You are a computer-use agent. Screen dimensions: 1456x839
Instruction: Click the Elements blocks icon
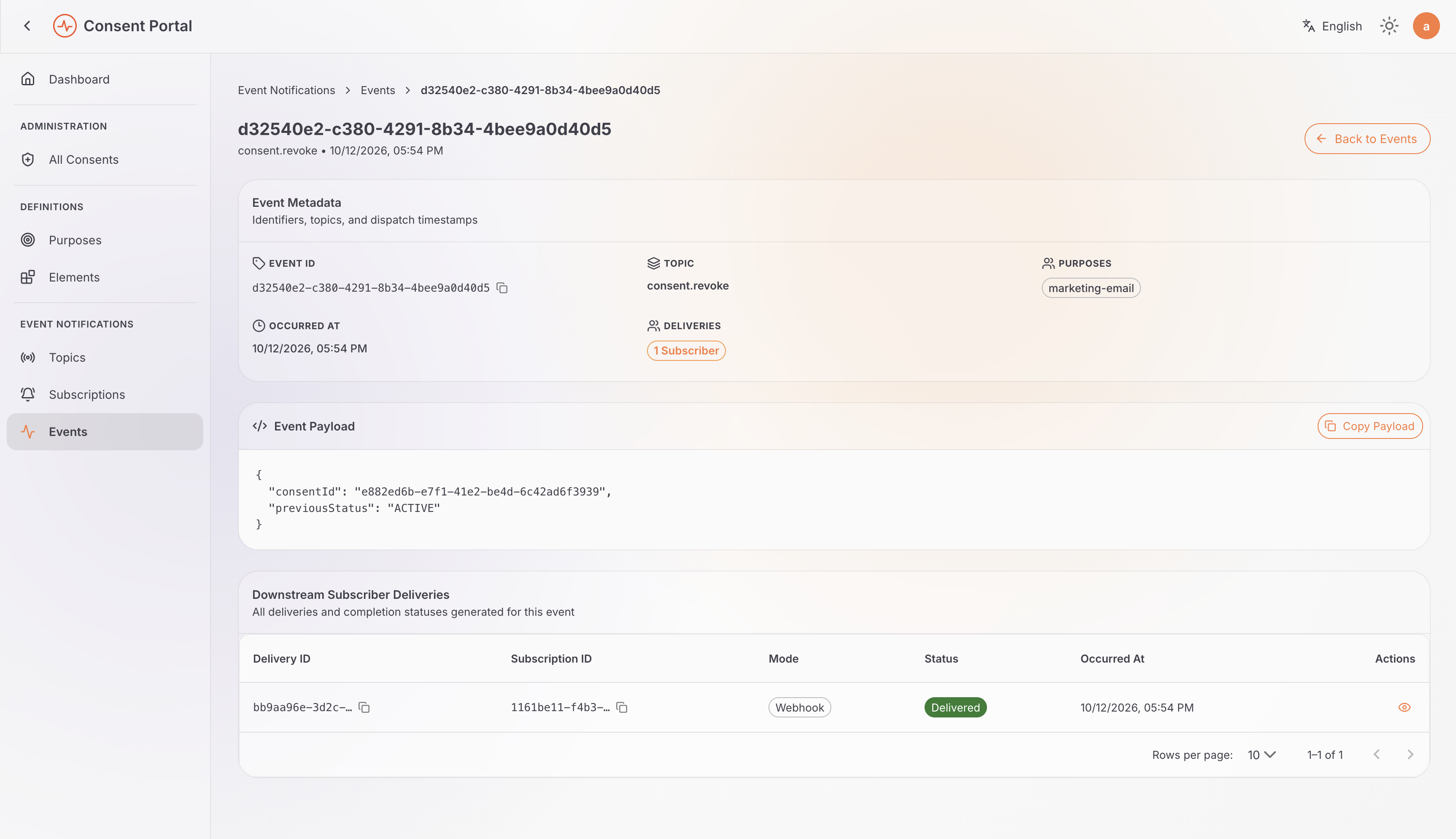pyautogui.click(x=28, y=277)
